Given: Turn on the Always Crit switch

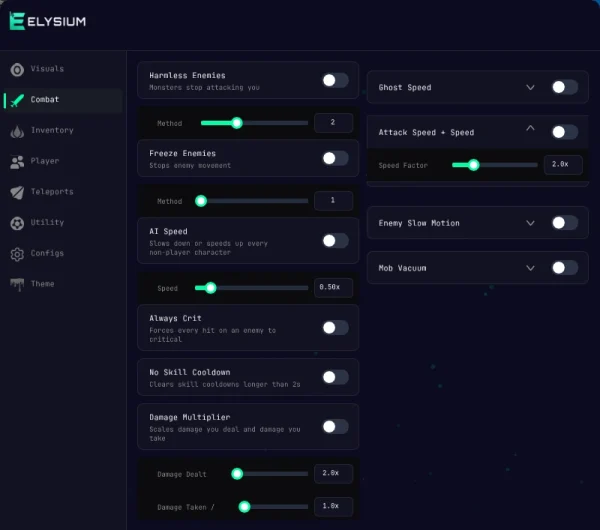Looking at the screenshot, I should [x=335, y=328].
